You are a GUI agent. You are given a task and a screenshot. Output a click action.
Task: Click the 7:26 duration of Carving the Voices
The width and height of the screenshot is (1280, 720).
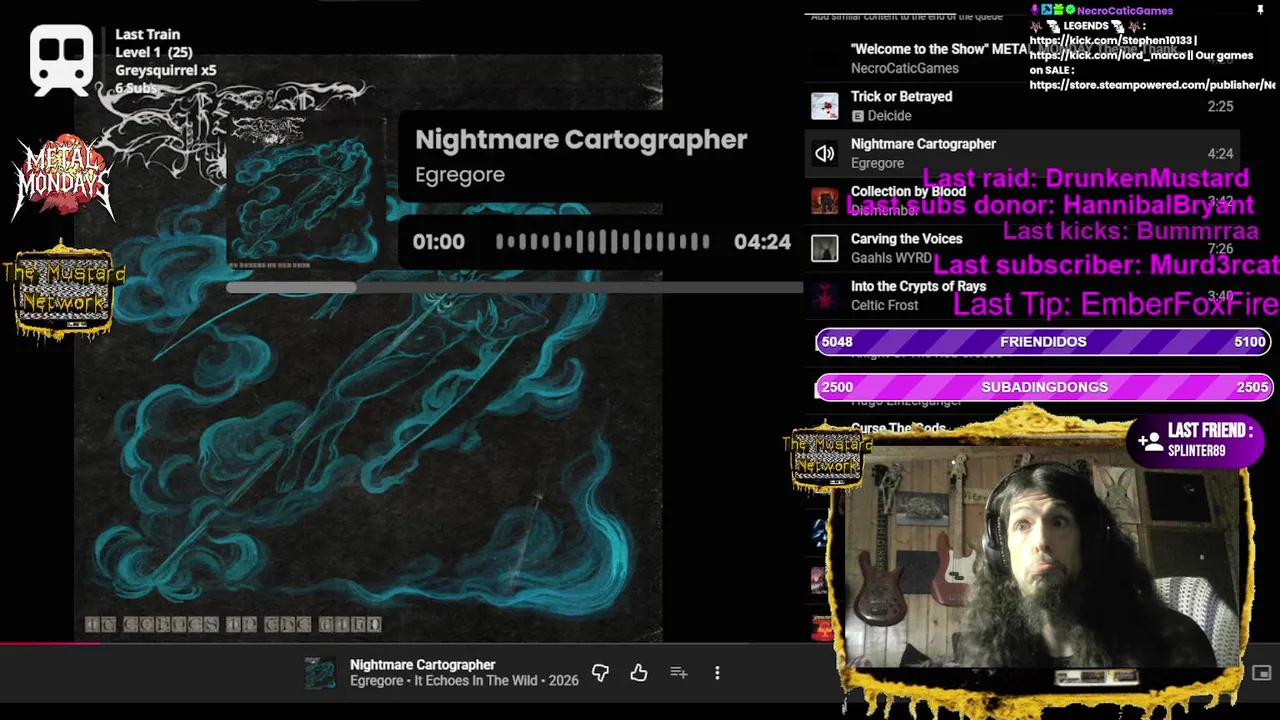pos(1220,249)
